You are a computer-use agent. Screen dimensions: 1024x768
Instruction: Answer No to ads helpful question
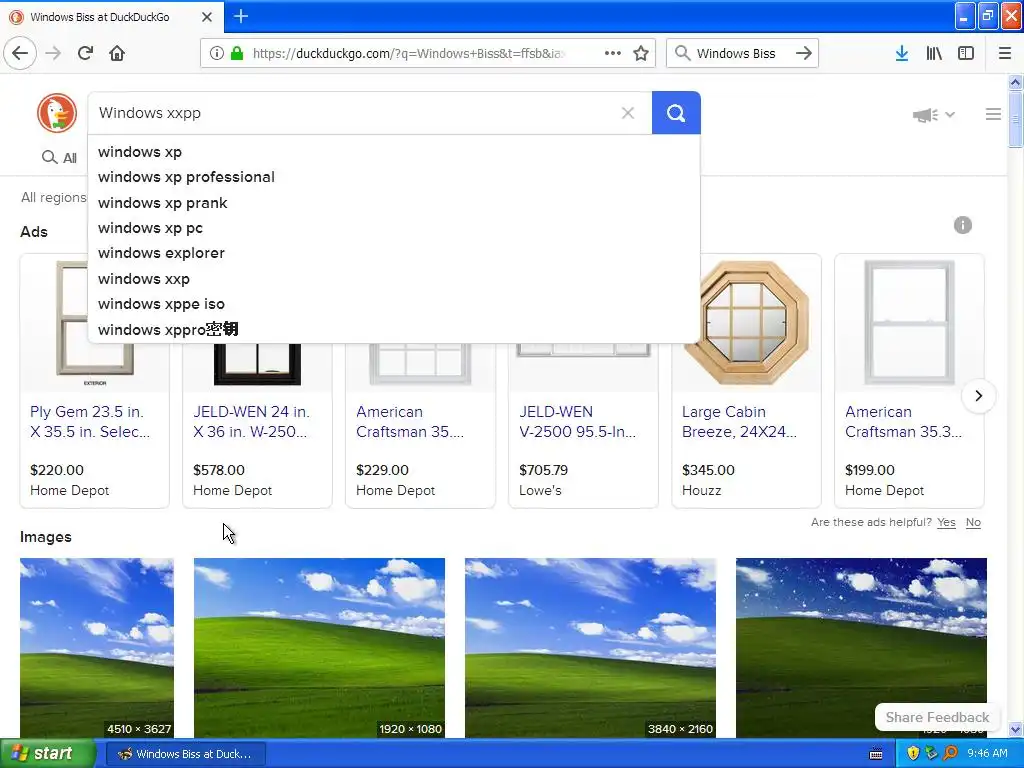tap(973, 522)
